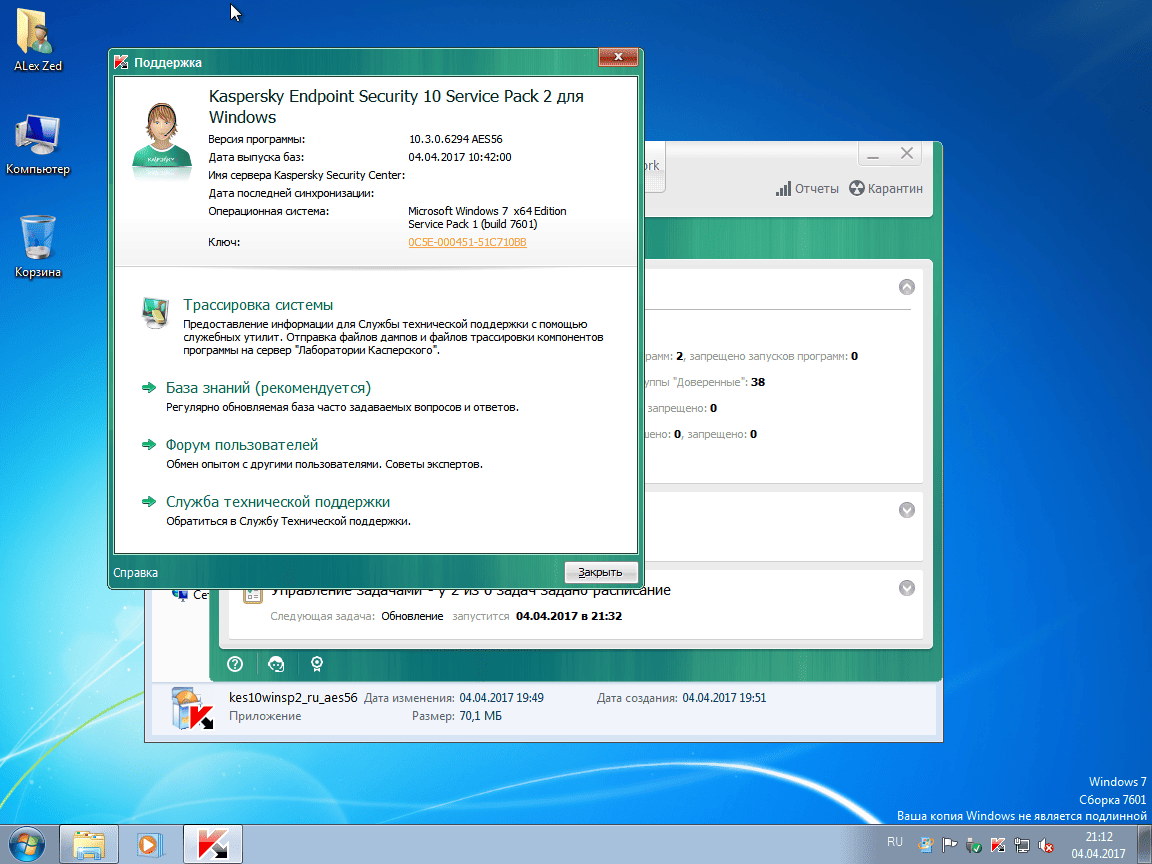Click the next task name 'Обновление'
Image resolution: width=1152 pixels, height=864 pixels.
(x=412, y=616)
